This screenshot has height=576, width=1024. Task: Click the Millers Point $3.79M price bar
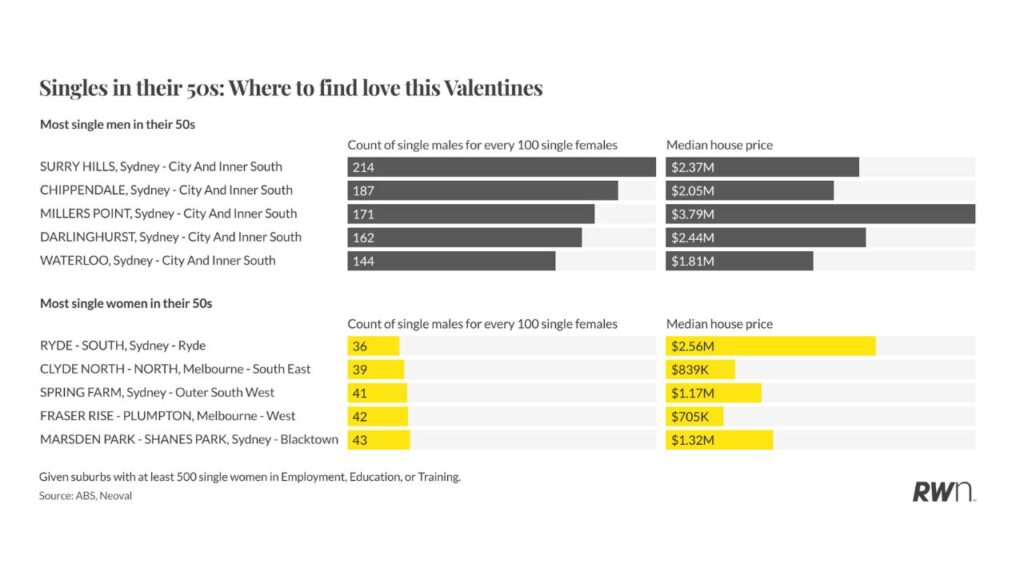(820, 214)
